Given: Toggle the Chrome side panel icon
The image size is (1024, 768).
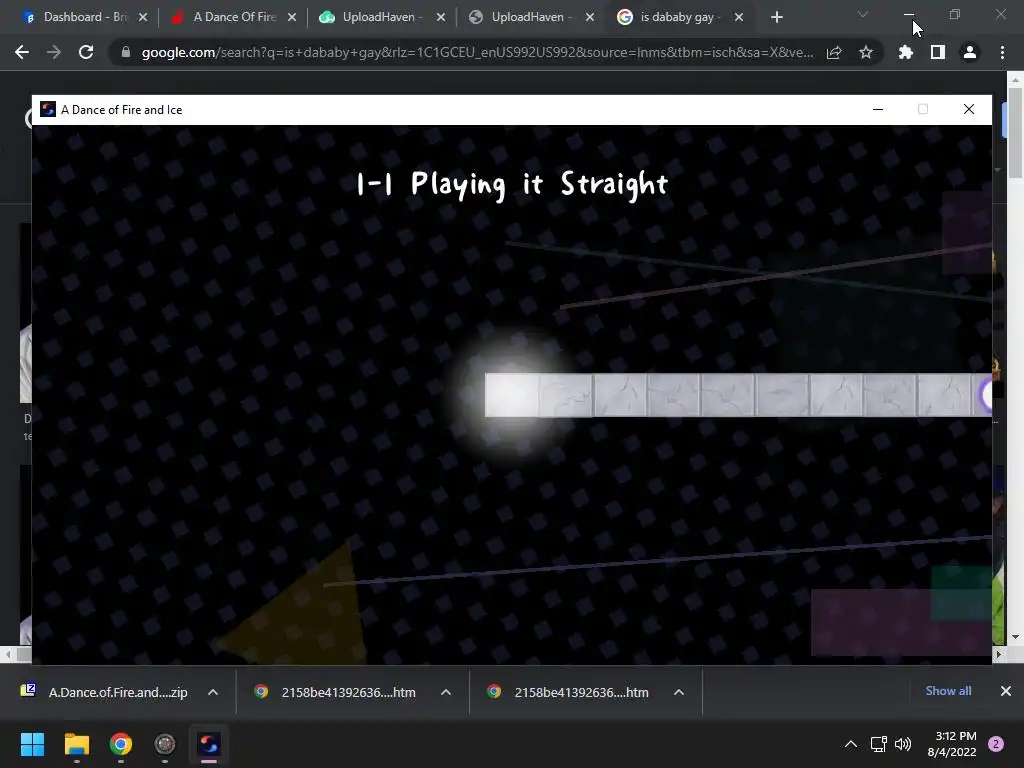Looking at the screenshot, I should pyautogui.click(x=938, y=52).
